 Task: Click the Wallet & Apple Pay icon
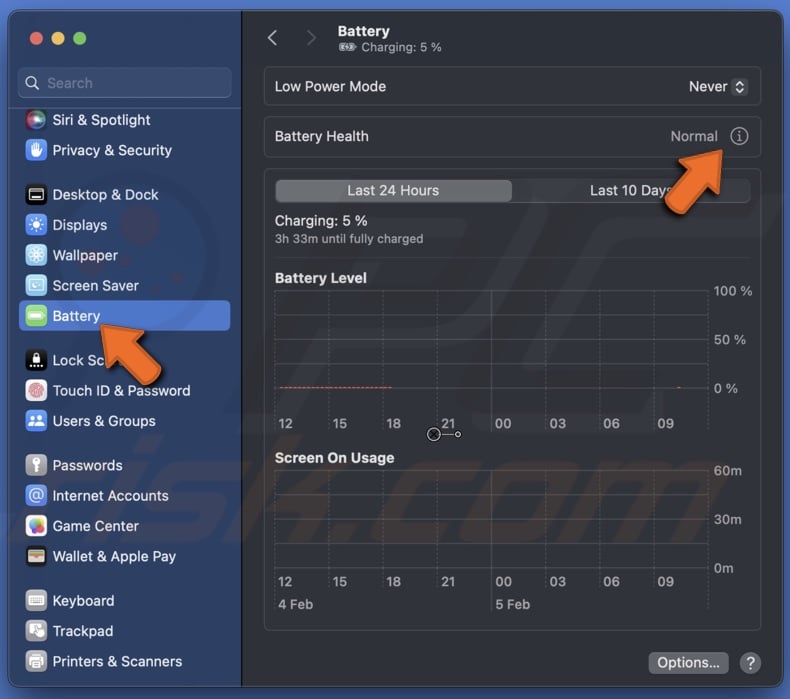point(36,556)
